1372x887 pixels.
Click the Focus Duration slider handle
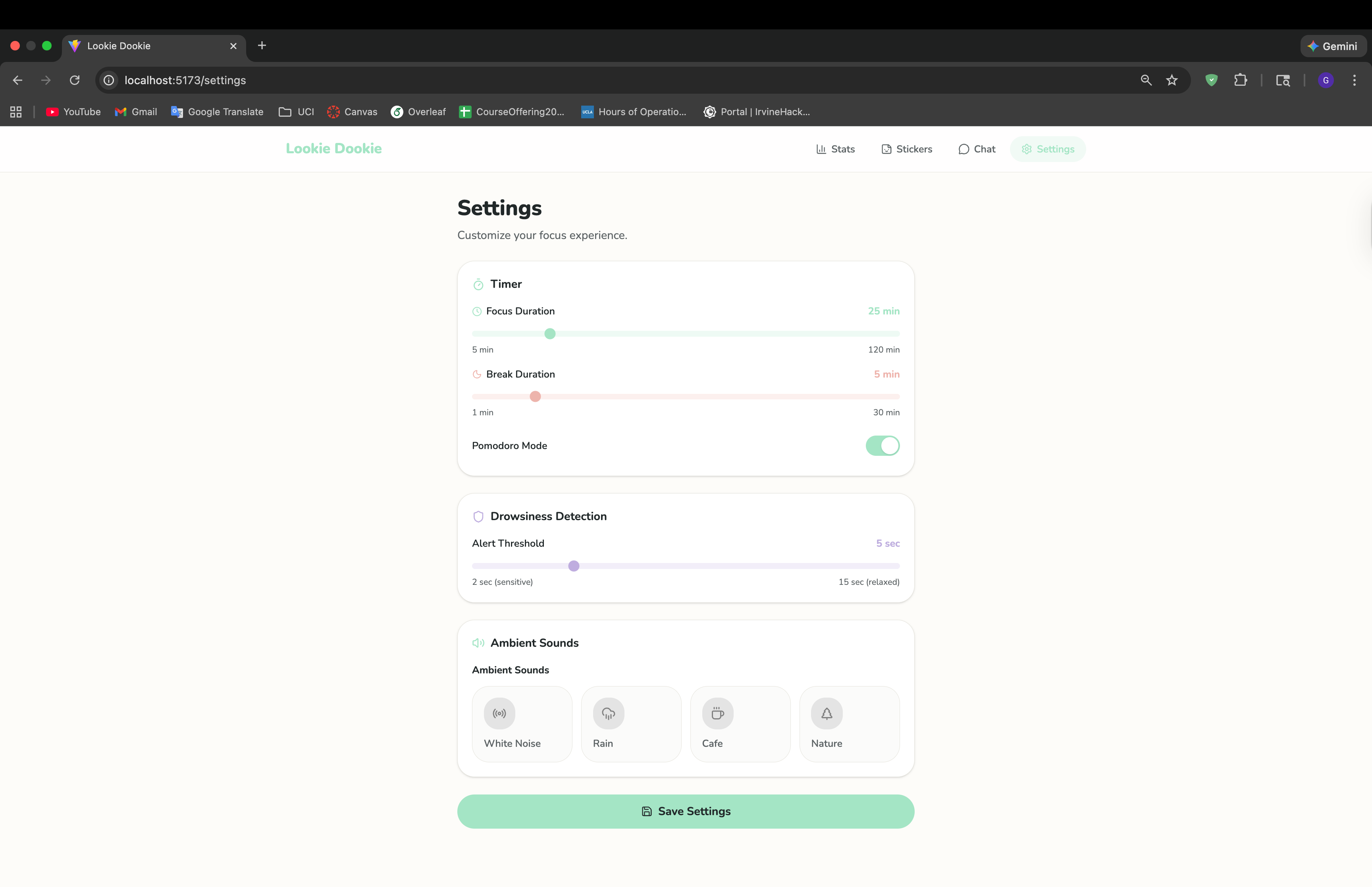pos(550,334)
